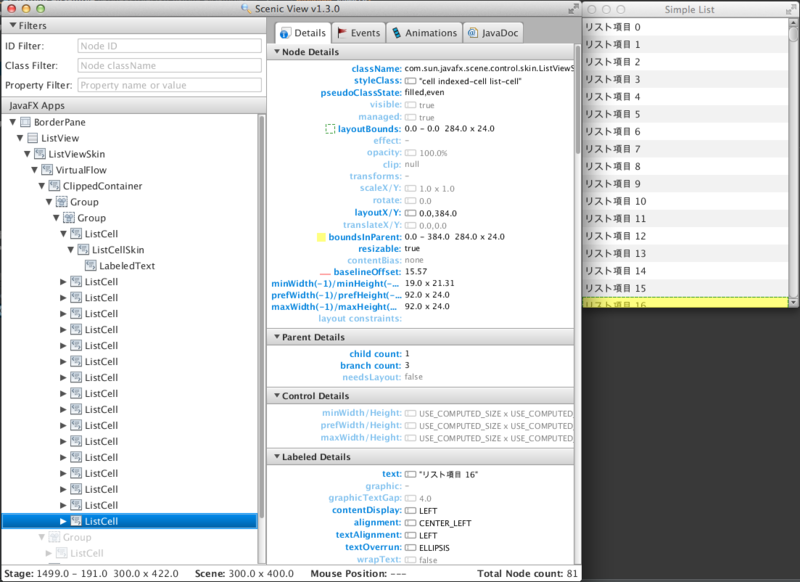Click the details panel vertical scrollbar
The height and width of the screenshot is (582, 800).
[x=578, y=99]
